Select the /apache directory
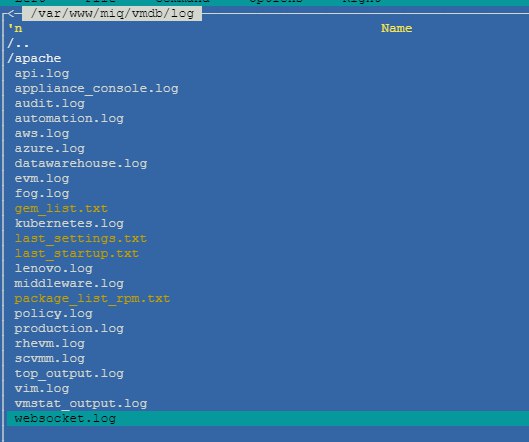This screenshot has width=529, height=442. click(x=34, y=58)
